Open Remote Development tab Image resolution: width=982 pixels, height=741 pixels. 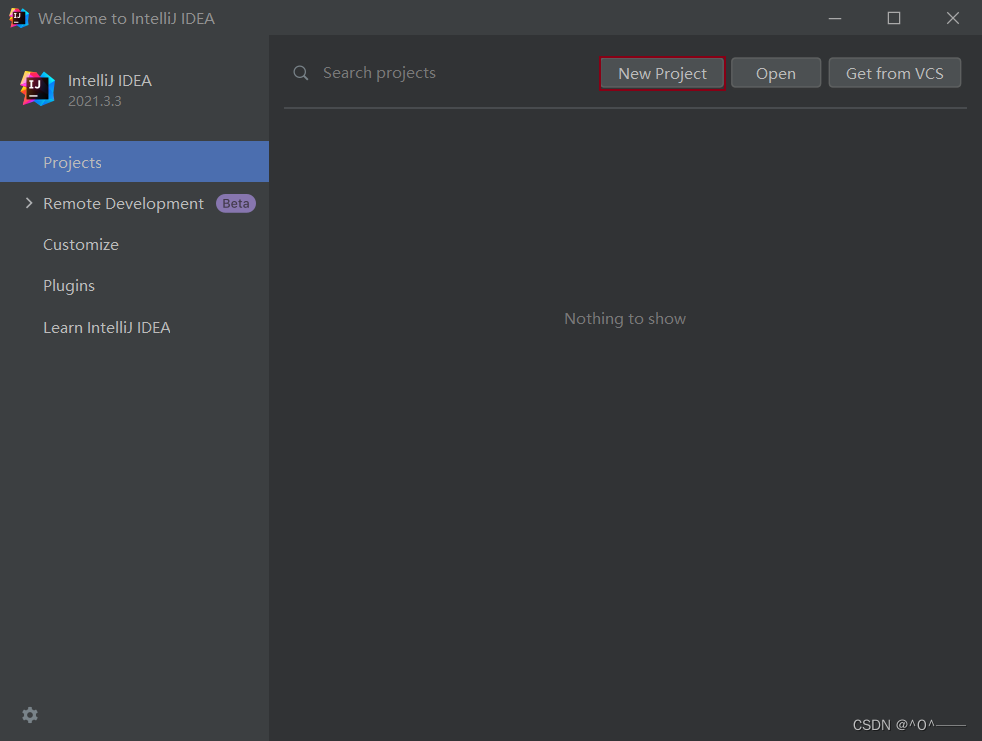pyautogui.click(x=134, y=203)
